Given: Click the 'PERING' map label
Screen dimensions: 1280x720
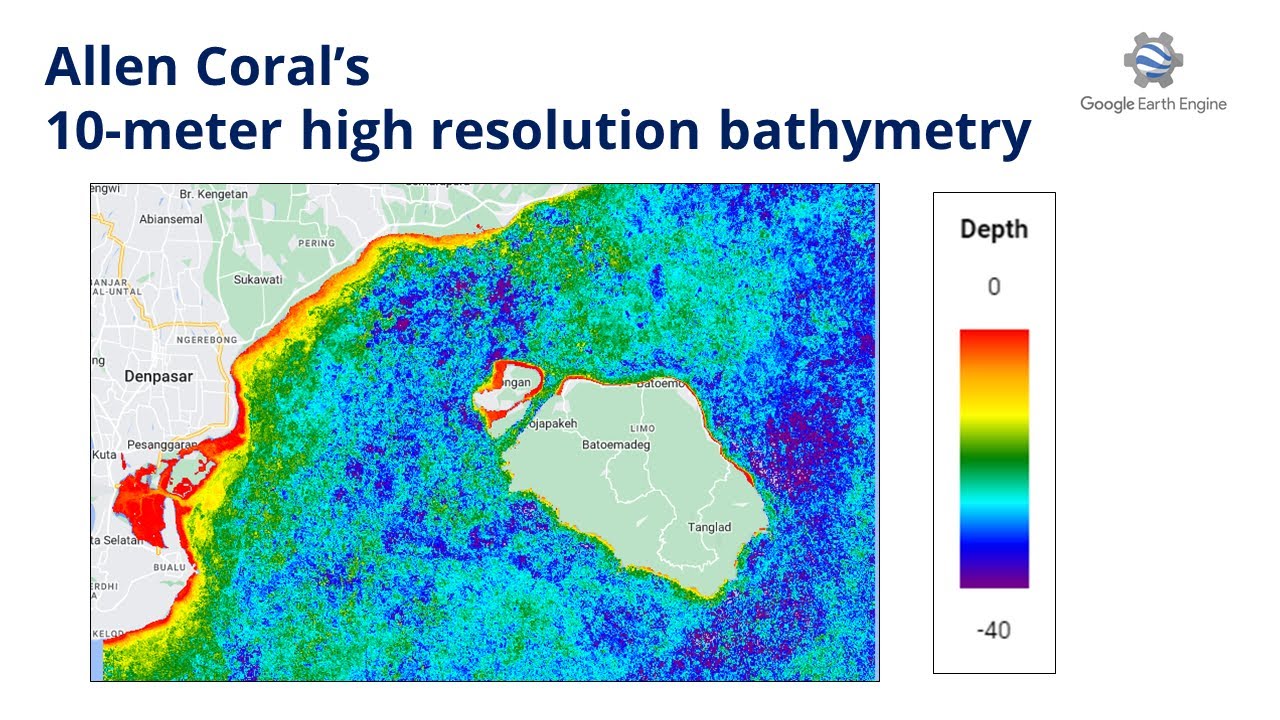Looking at the screenshot, I should [x=316, y=243].
